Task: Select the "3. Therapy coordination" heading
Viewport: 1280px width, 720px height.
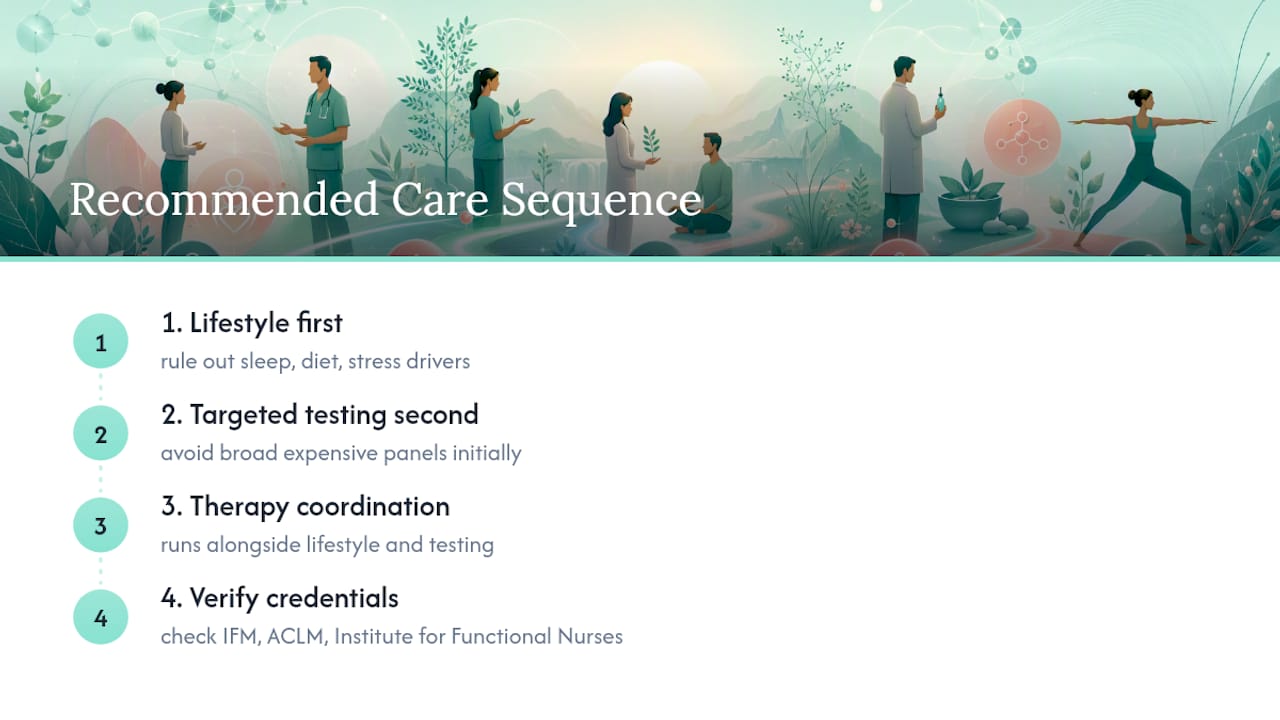Action: click(305, 507)
